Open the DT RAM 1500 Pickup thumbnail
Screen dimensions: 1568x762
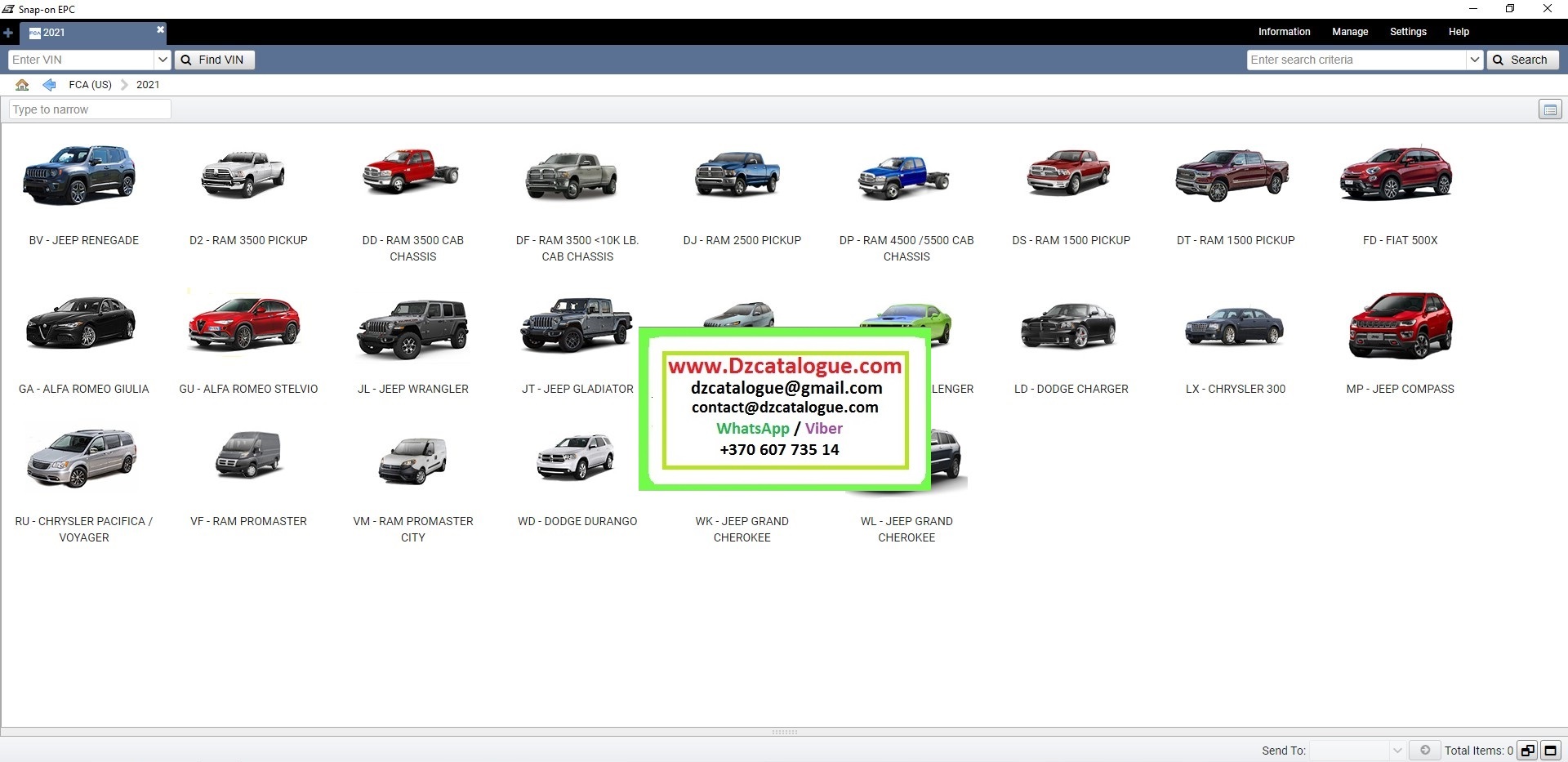tap(1232, 175)
